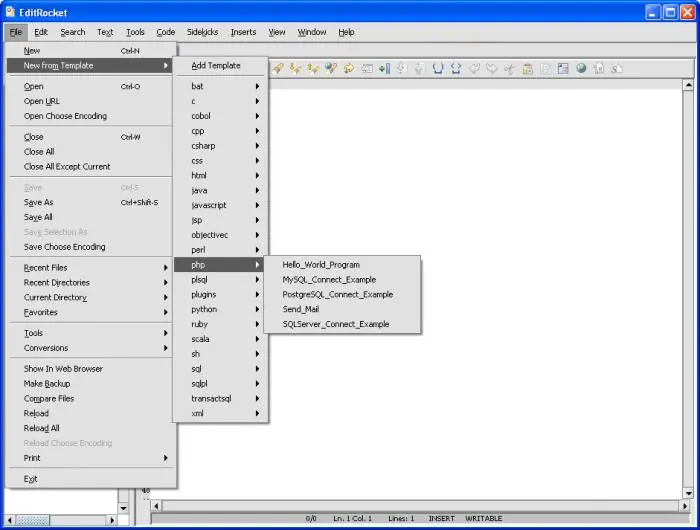The image size is (700, 530).
Task: Click vertical scrollbar up arrow
Action: pyautogui.click(x=688, y=84)
